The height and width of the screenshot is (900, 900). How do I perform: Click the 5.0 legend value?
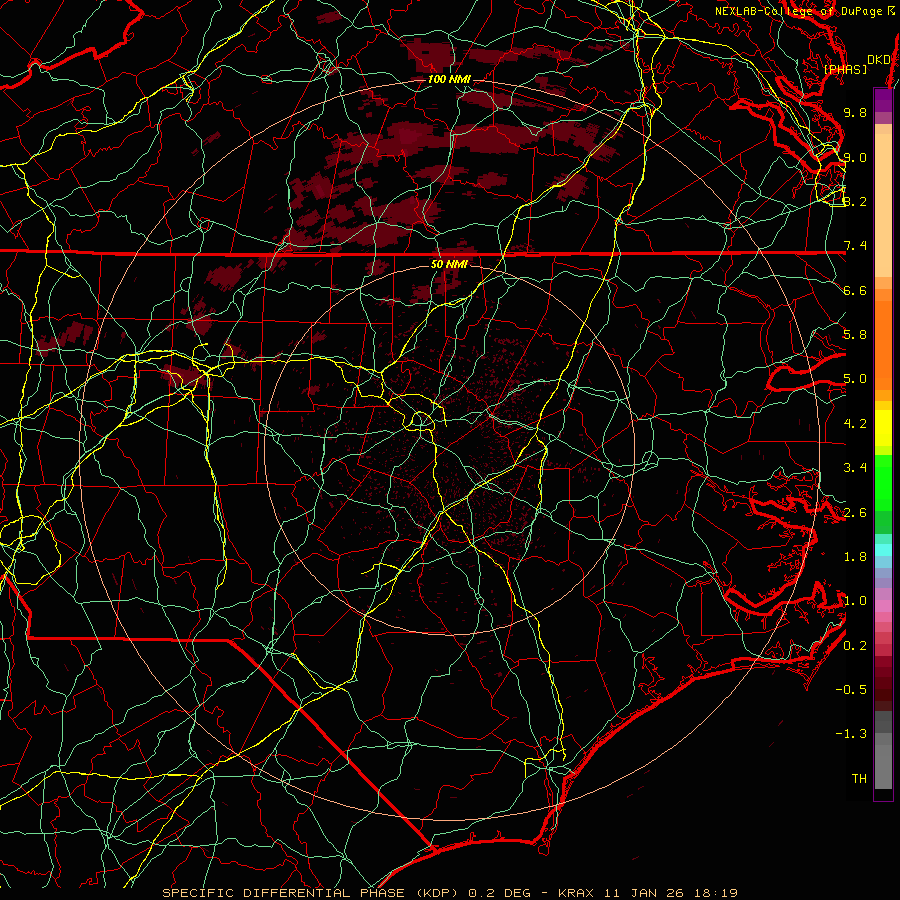pos(855,379)
